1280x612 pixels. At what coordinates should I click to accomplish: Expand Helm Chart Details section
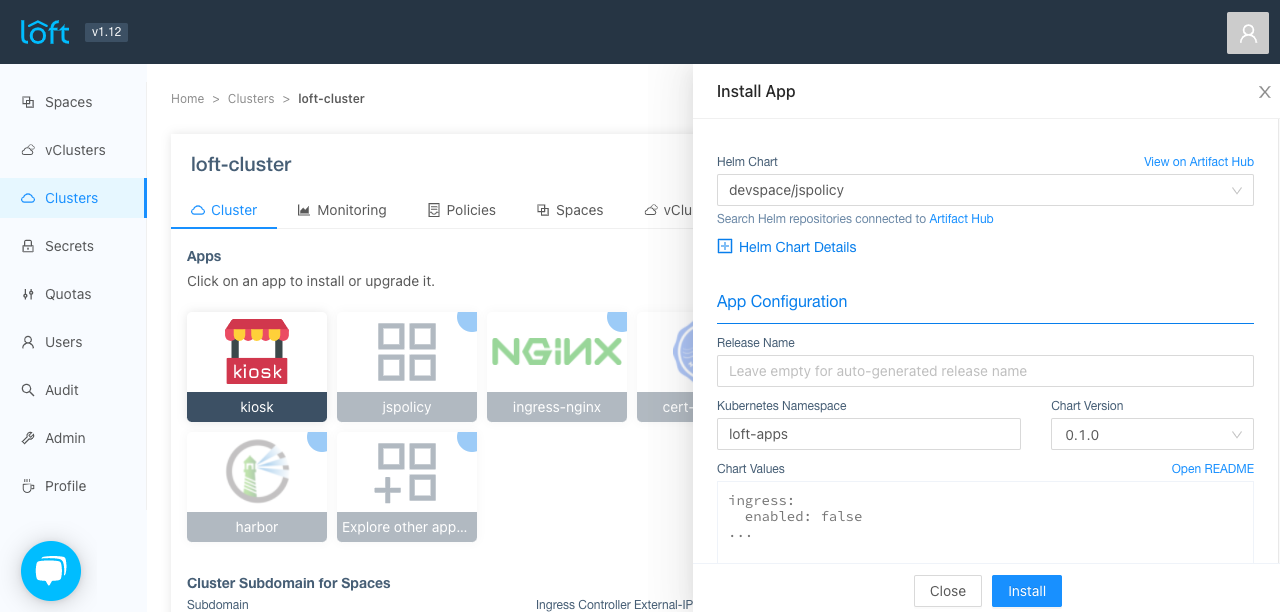click(786, 247)
